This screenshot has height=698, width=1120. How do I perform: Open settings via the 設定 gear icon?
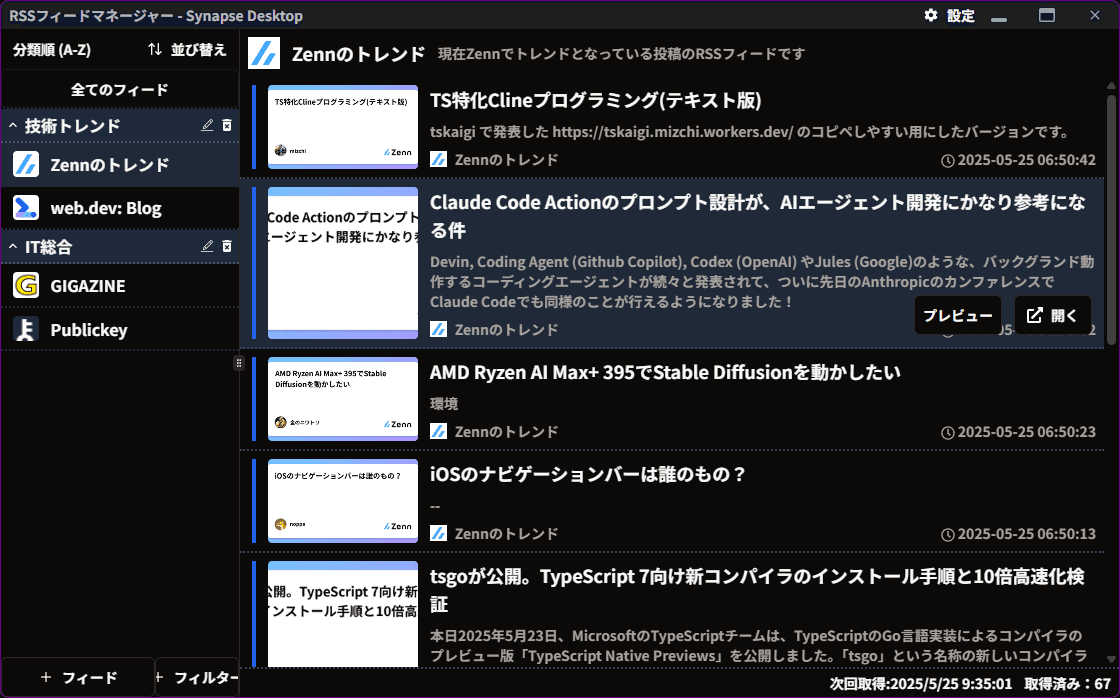coord(931,15)
